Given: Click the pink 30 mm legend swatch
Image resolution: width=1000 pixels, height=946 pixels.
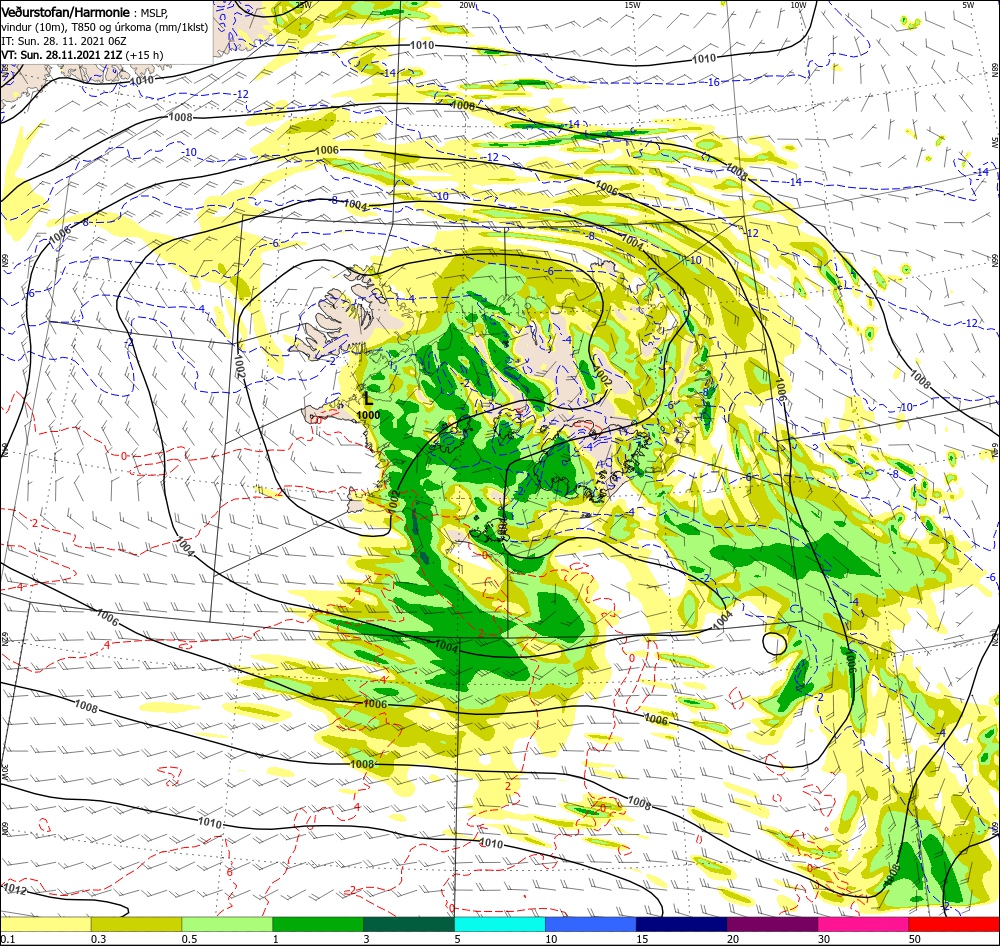Looking at the screenshot, I should [x=864, y=924].
